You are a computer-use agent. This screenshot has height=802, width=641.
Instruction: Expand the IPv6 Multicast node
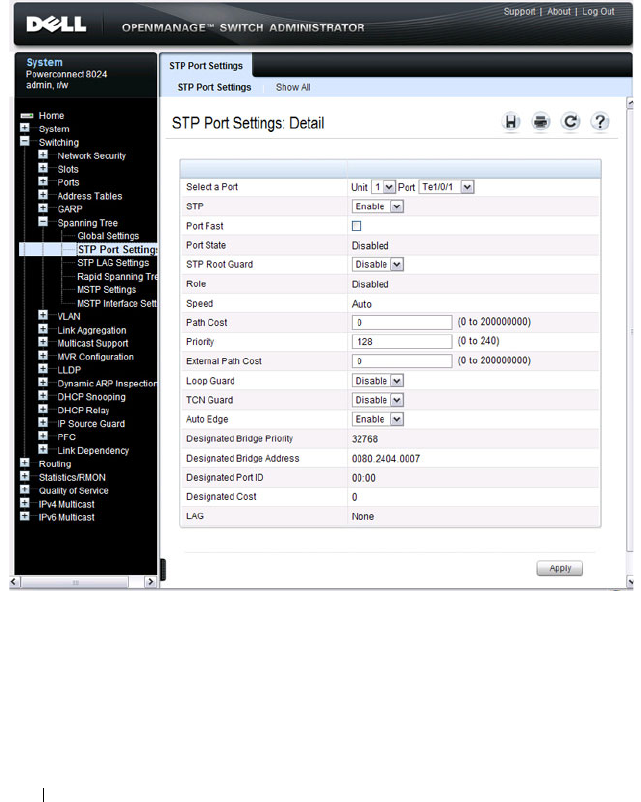[25, 516]
